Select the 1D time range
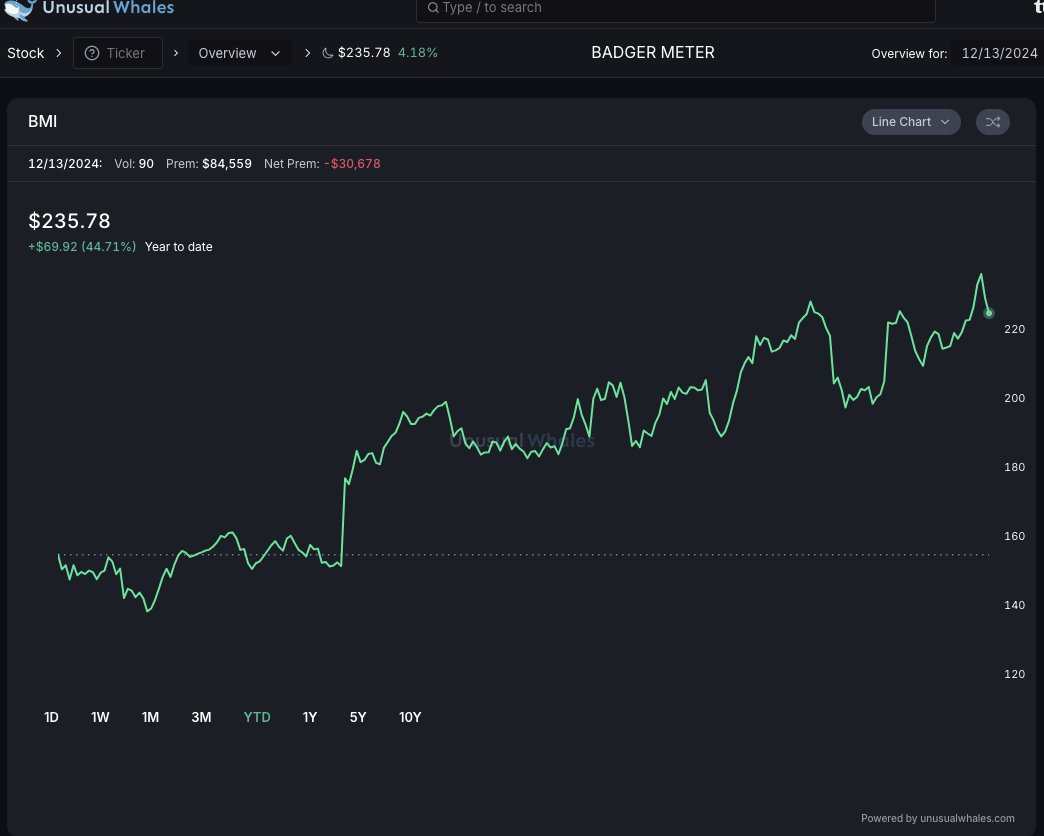This screenshot has height=836, width=1044. pos(51,717)
